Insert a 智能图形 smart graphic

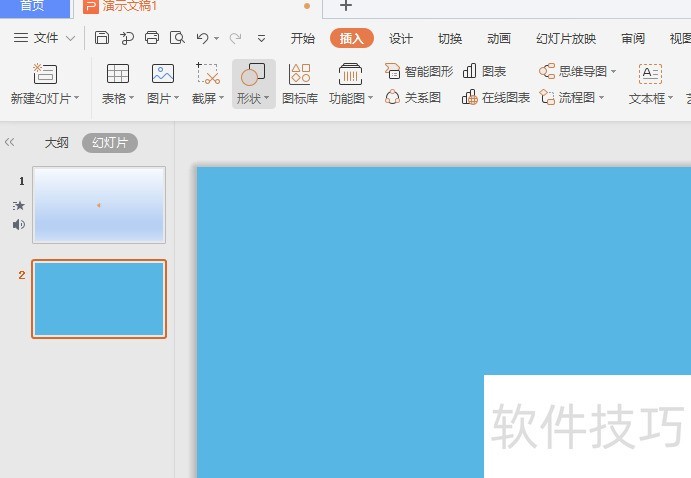click(419, 71)
